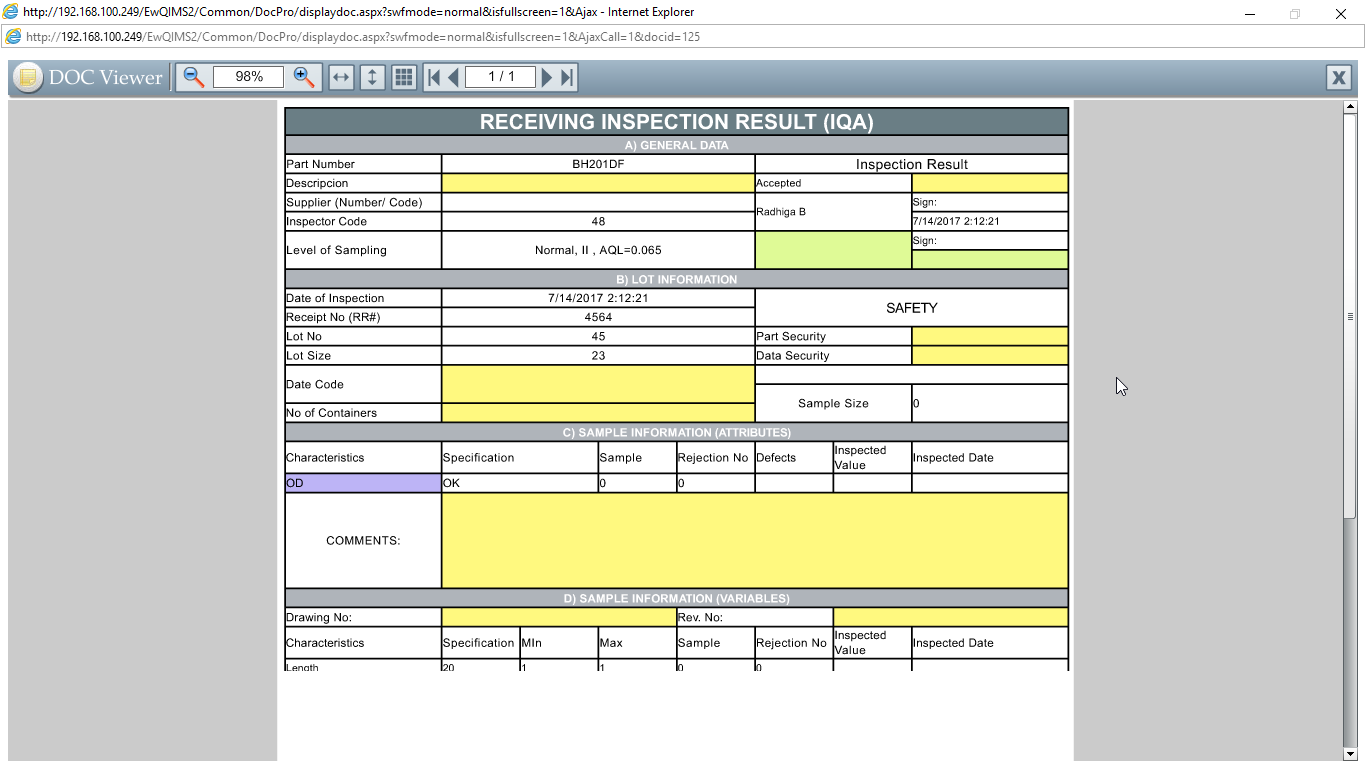
Task: Click the yellow Drawing No field
Action: 559,617
